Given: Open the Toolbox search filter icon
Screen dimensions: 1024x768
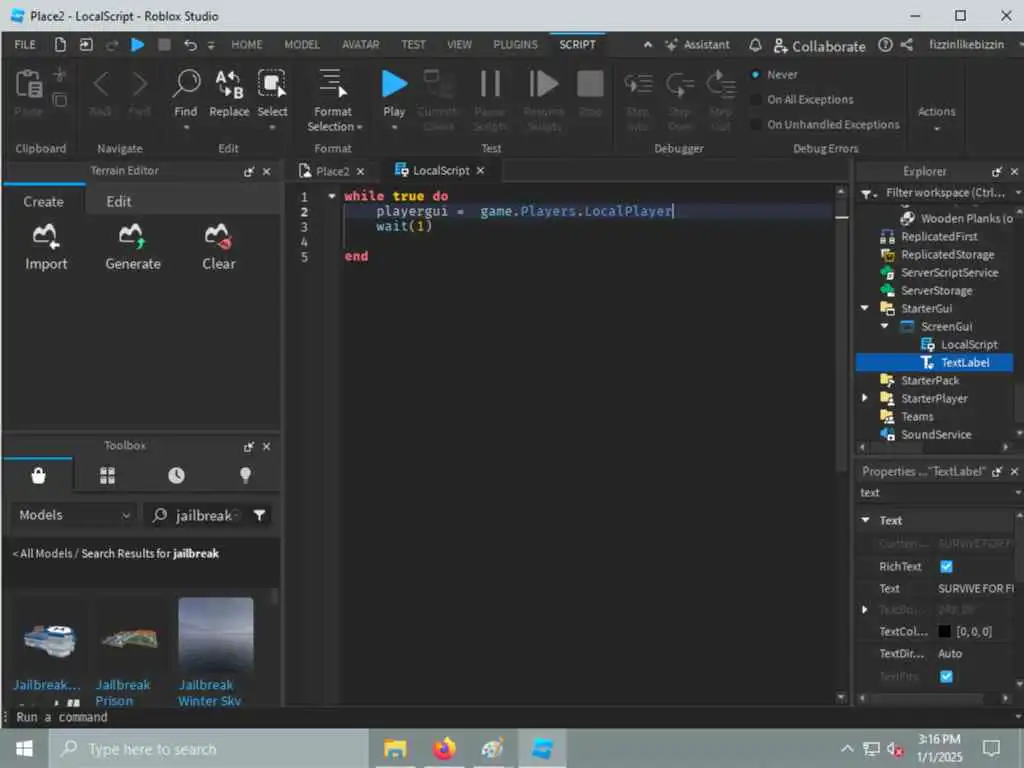Looking at the screenshot, I should tap(259, 516).
